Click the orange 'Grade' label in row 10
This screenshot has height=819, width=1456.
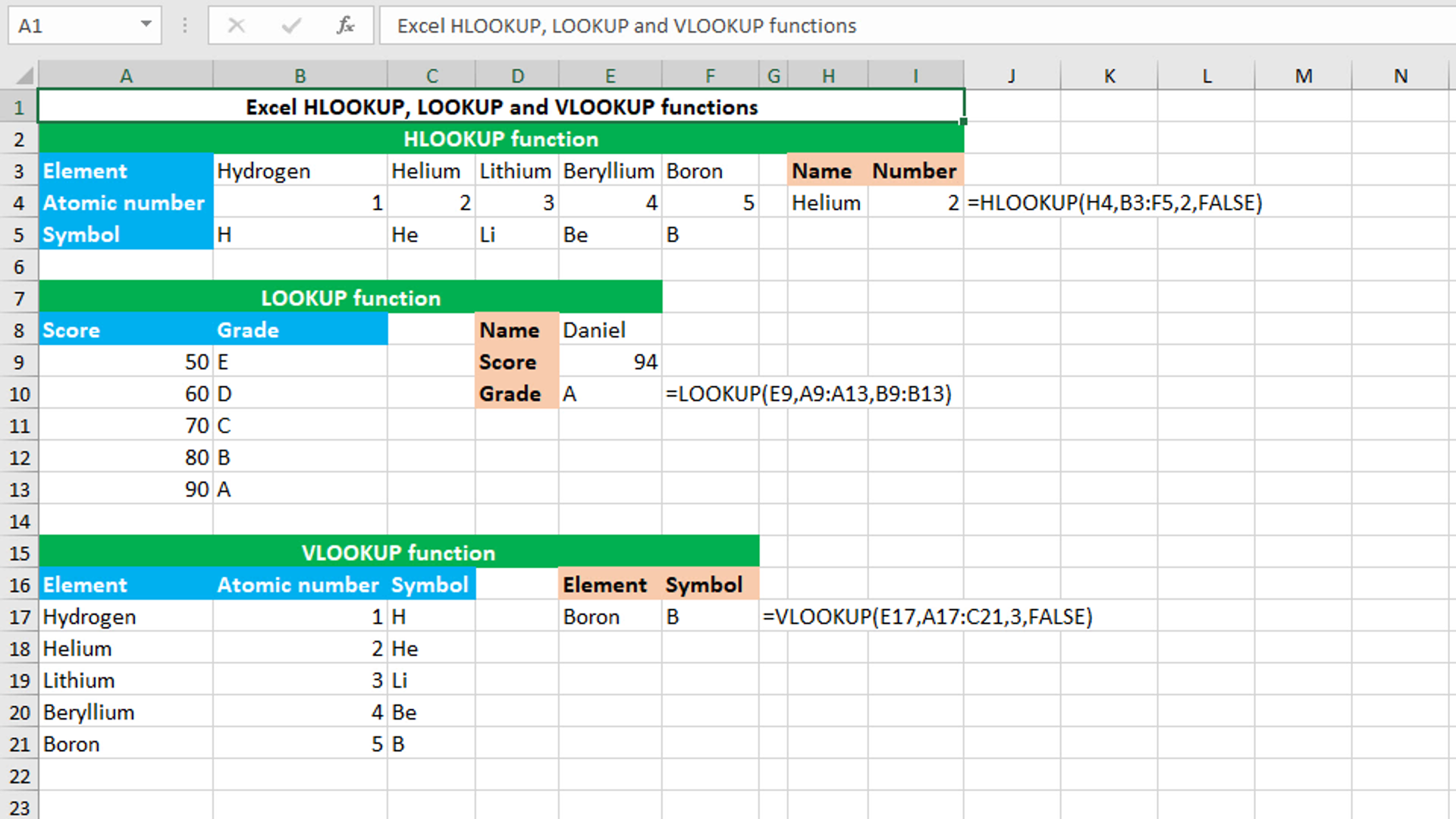point(517,394)
